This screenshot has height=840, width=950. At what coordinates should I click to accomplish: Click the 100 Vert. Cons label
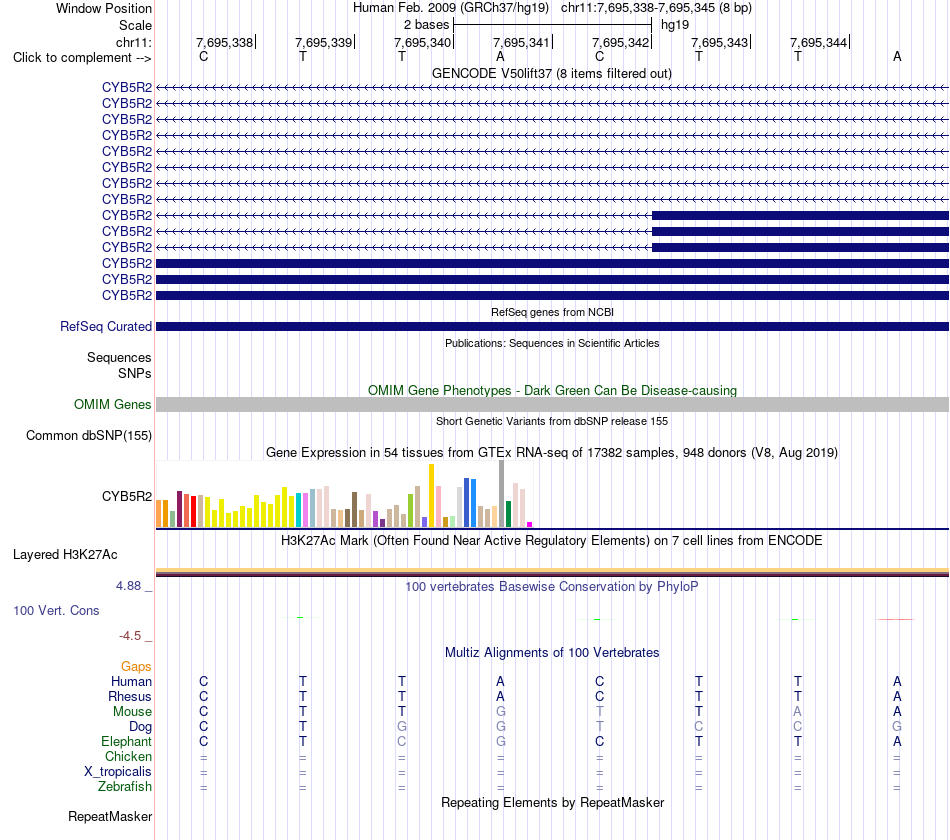click(56, 610)
